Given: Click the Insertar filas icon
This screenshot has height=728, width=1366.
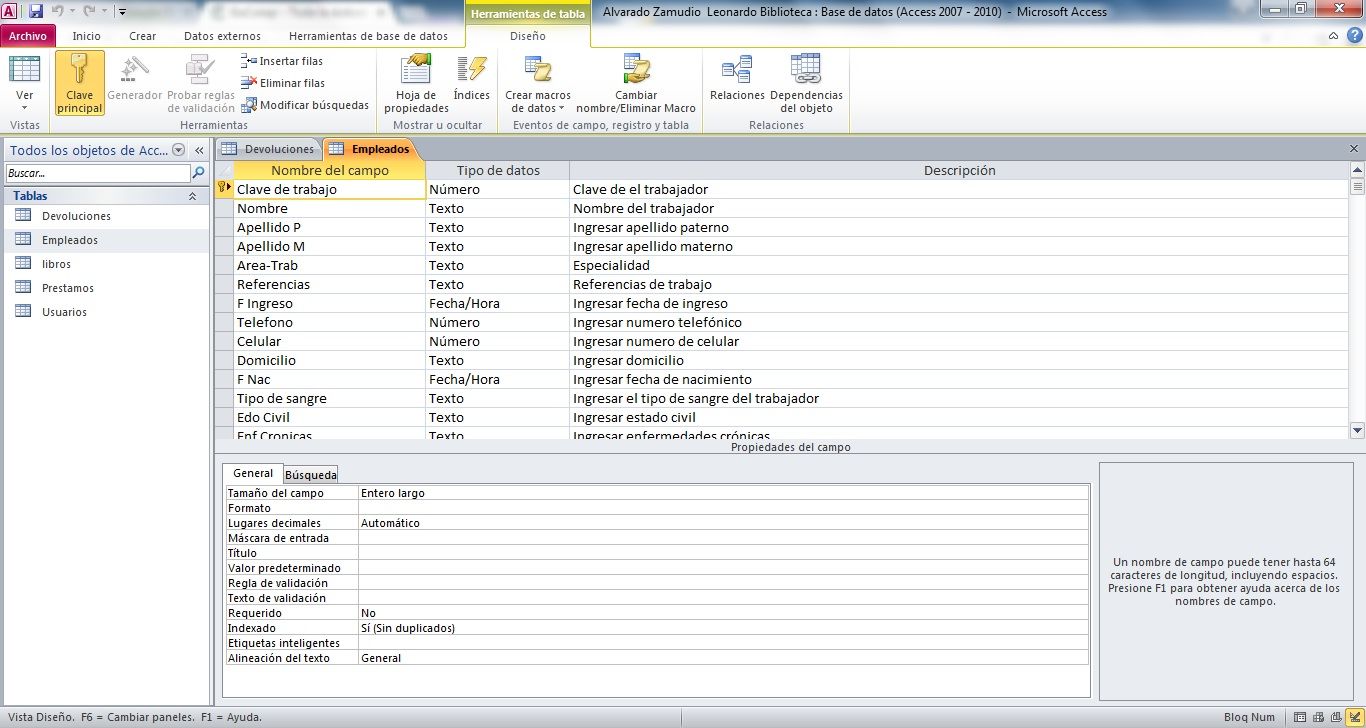Looking at the screenshot, I should [x=249, y=61].
